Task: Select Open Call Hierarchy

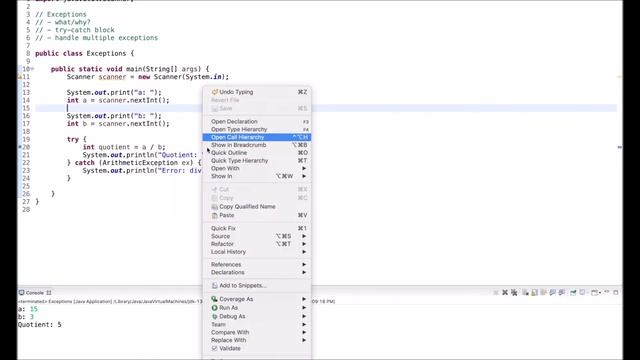Action: (x=257, y=137)
